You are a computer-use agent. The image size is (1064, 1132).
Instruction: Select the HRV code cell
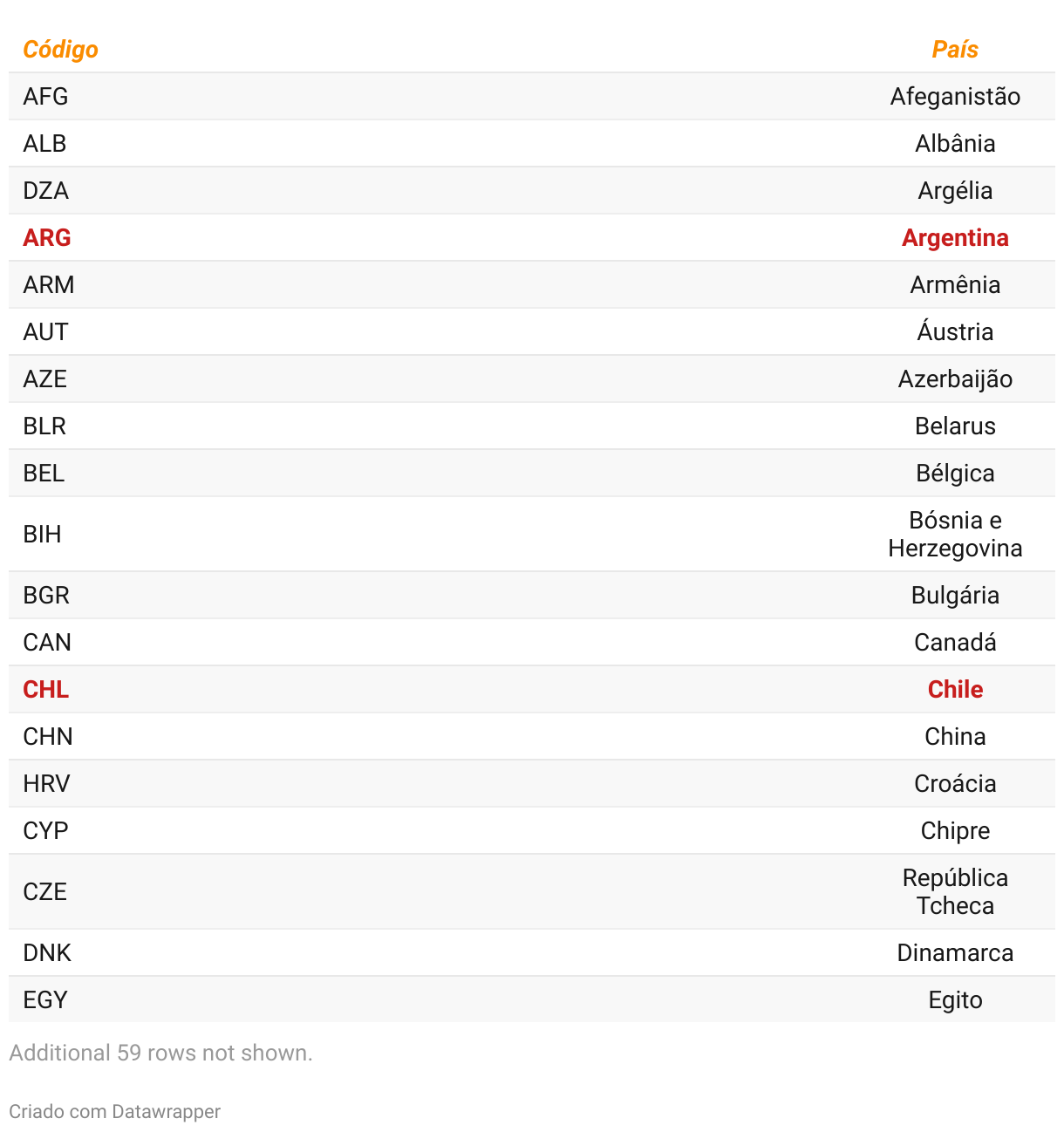pyautogui.click(x=46, y=784)
